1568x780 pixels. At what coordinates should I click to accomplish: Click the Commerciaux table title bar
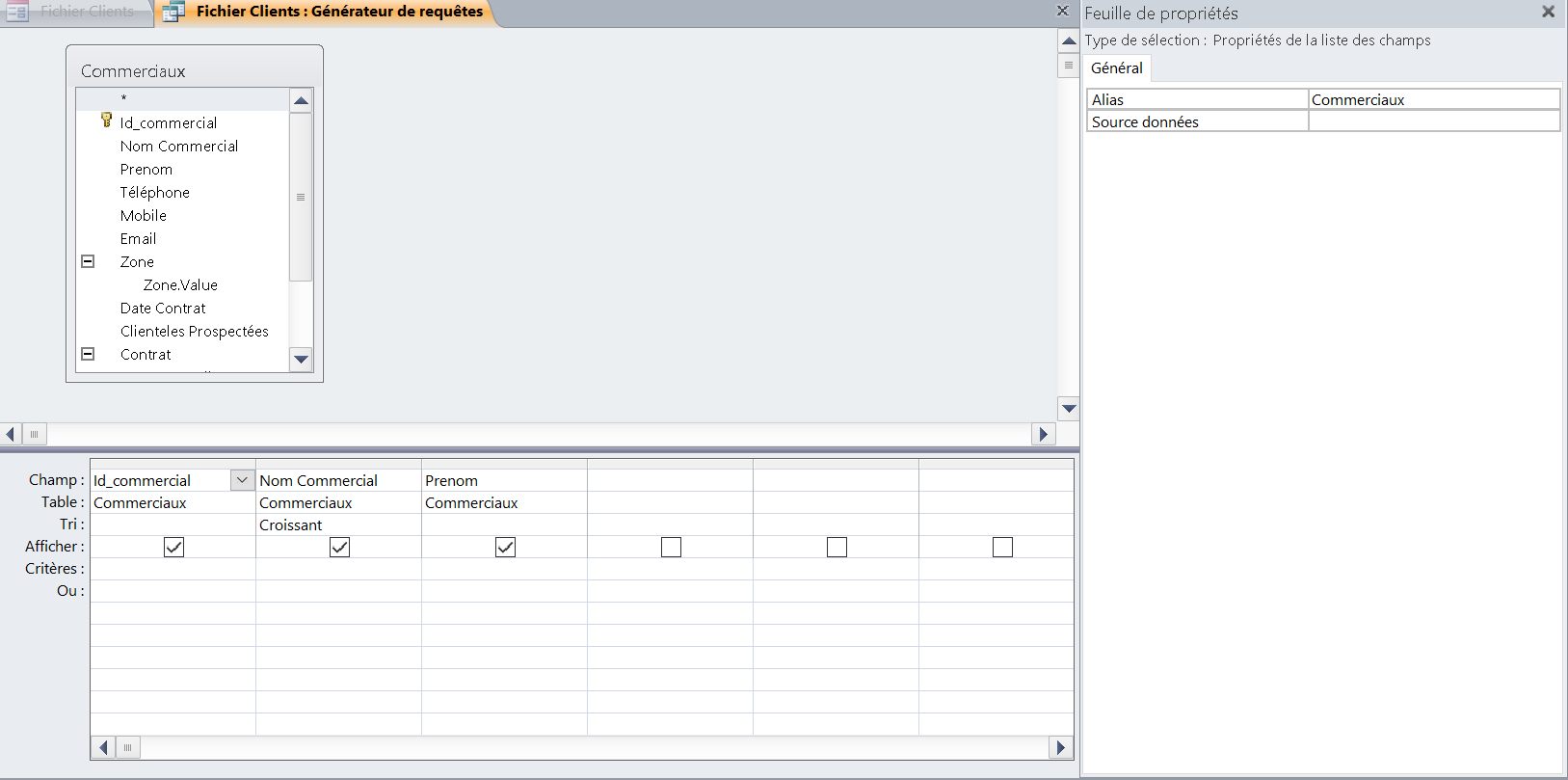(x=195, y=70)
